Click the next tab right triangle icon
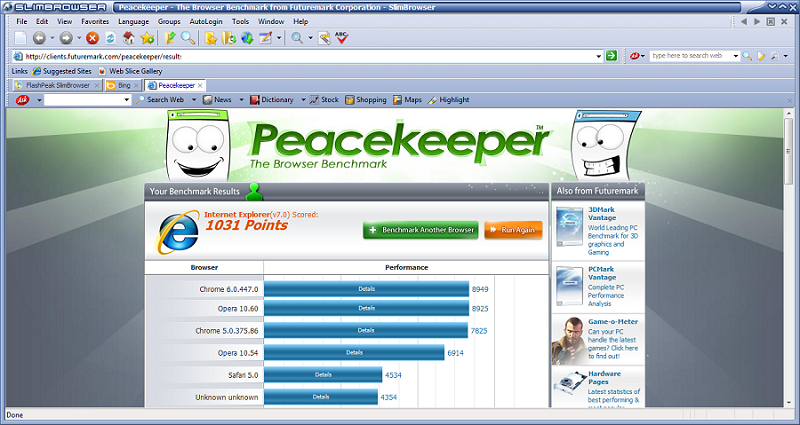The width and height of the screenshot is (800, 425). pyautogui.click(x=757, y=21)
